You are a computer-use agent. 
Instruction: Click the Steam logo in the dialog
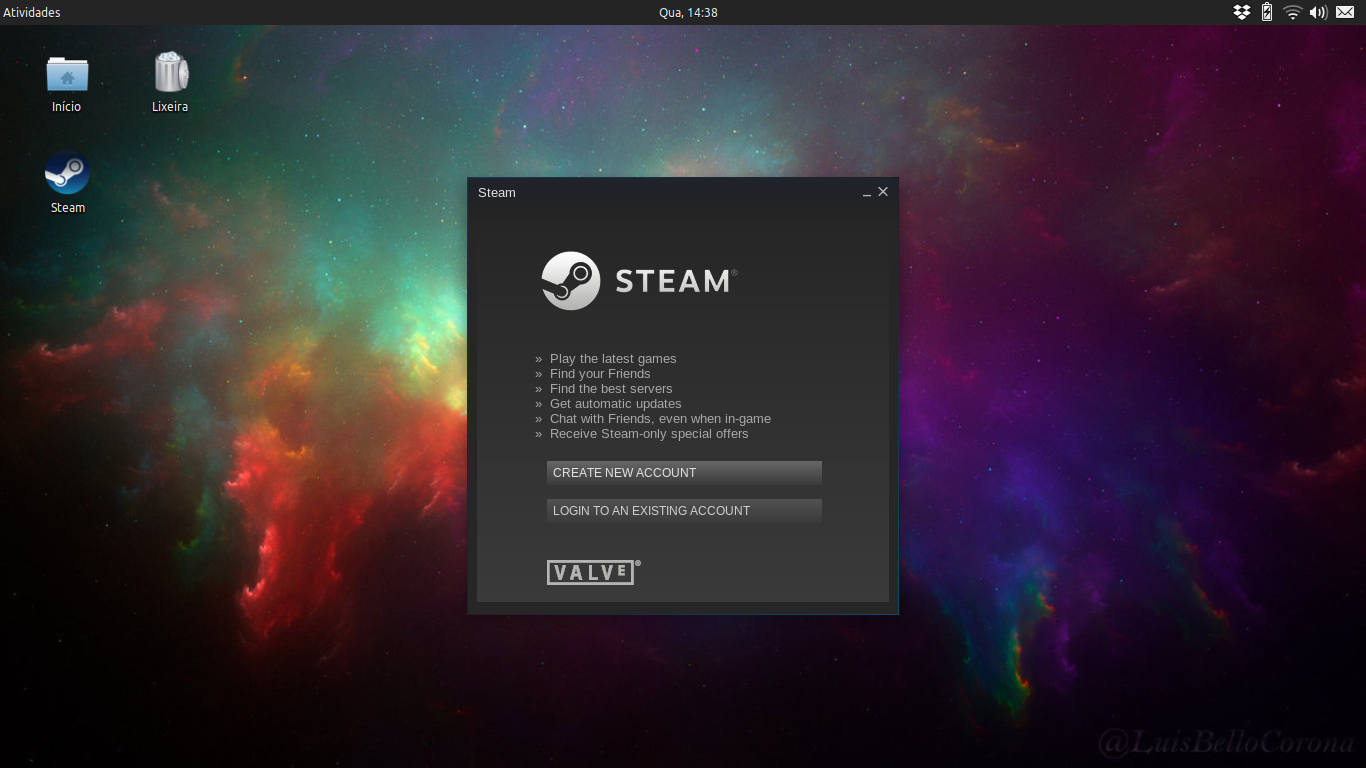point(639,281)
